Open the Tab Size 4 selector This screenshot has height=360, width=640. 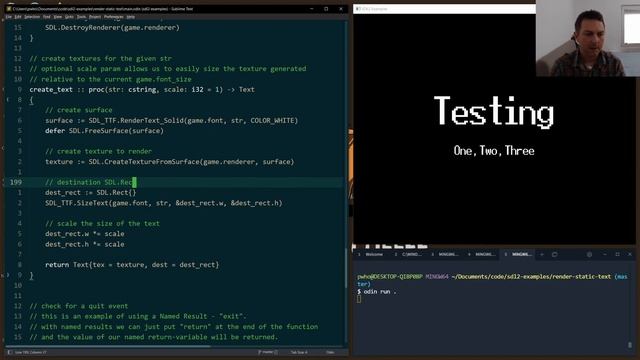(299, 352)
